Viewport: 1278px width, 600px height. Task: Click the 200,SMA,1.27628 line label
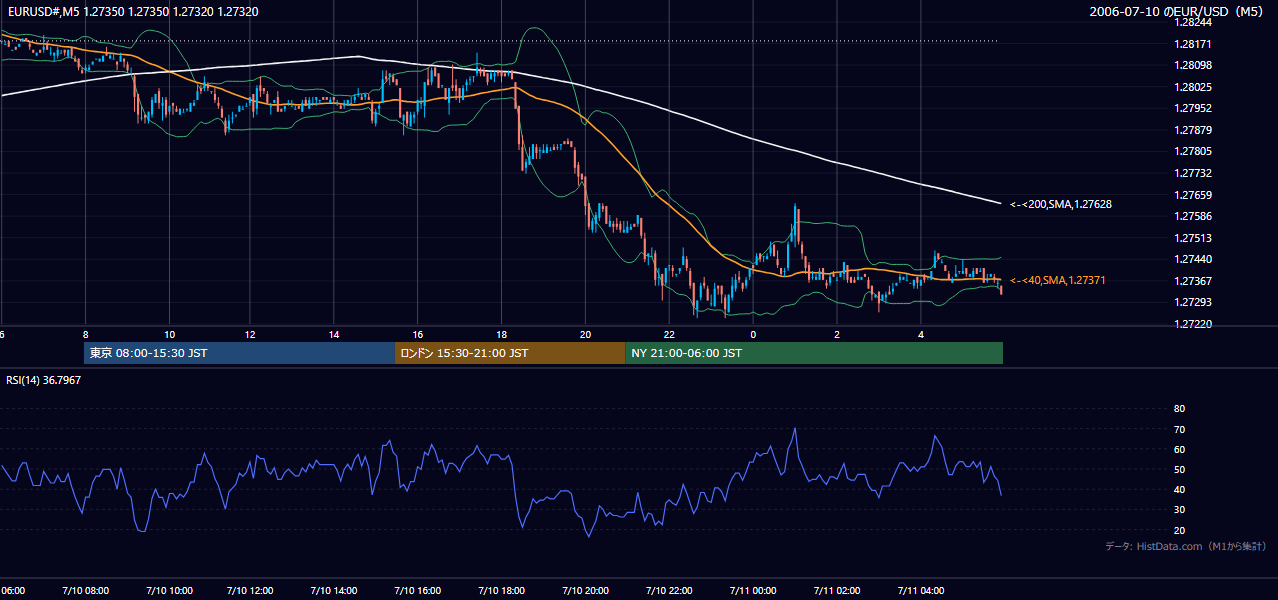point(1061,204)
